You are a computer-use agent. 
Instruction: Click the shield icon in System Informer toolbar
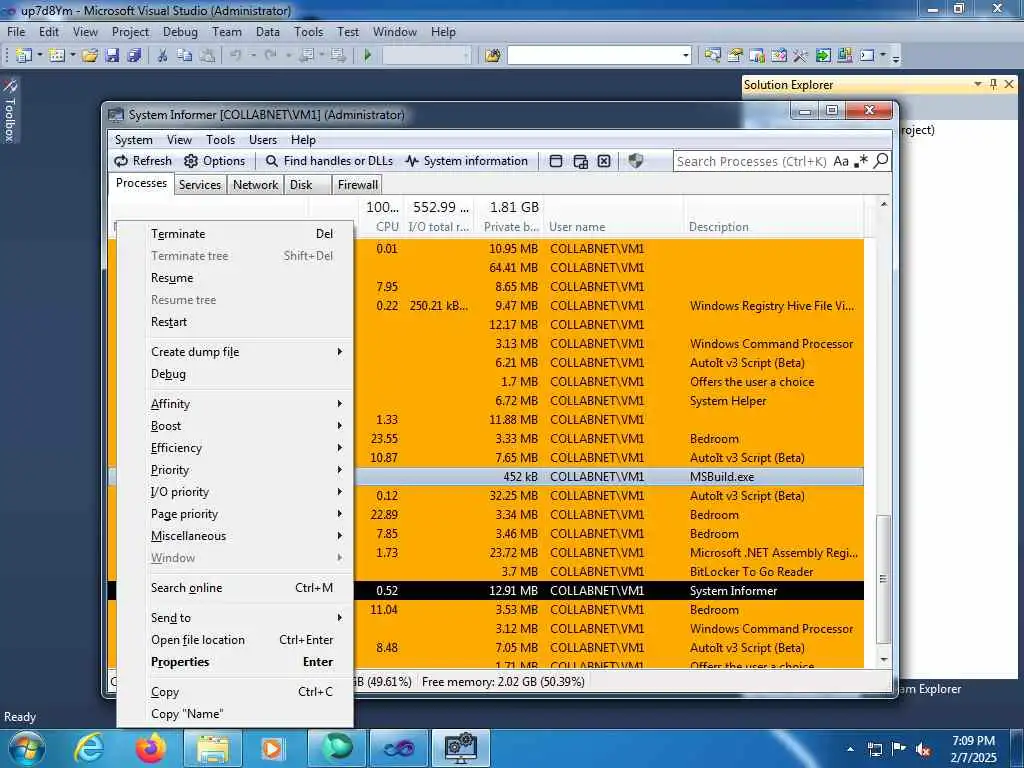point(635,161)
